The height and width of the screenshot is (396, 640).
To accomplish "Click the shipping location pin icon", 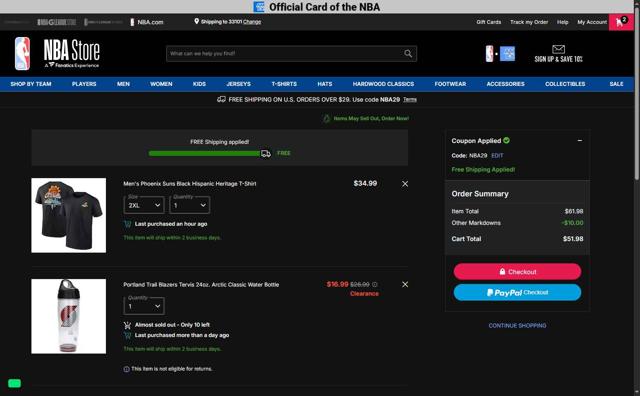I will pos(196,21).
